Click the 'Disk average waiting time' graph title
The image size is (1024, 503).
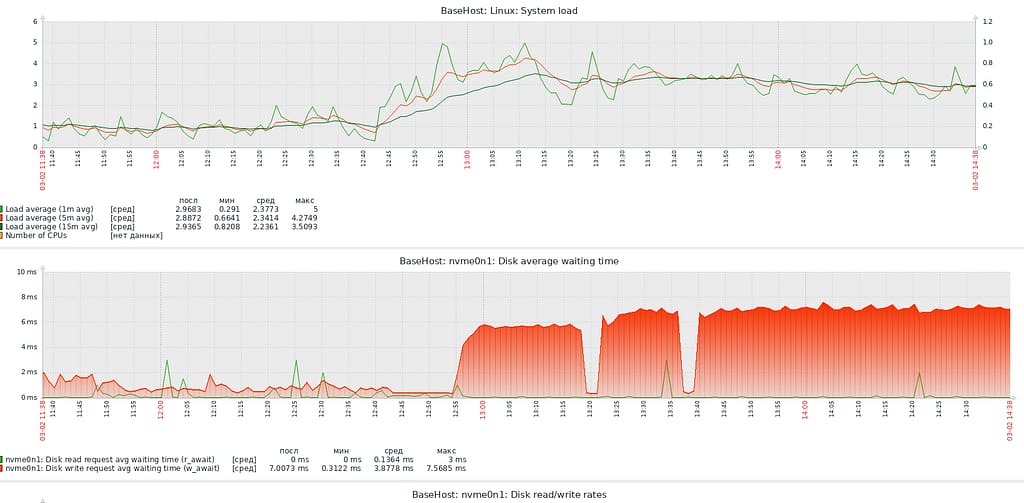[509, 260]
